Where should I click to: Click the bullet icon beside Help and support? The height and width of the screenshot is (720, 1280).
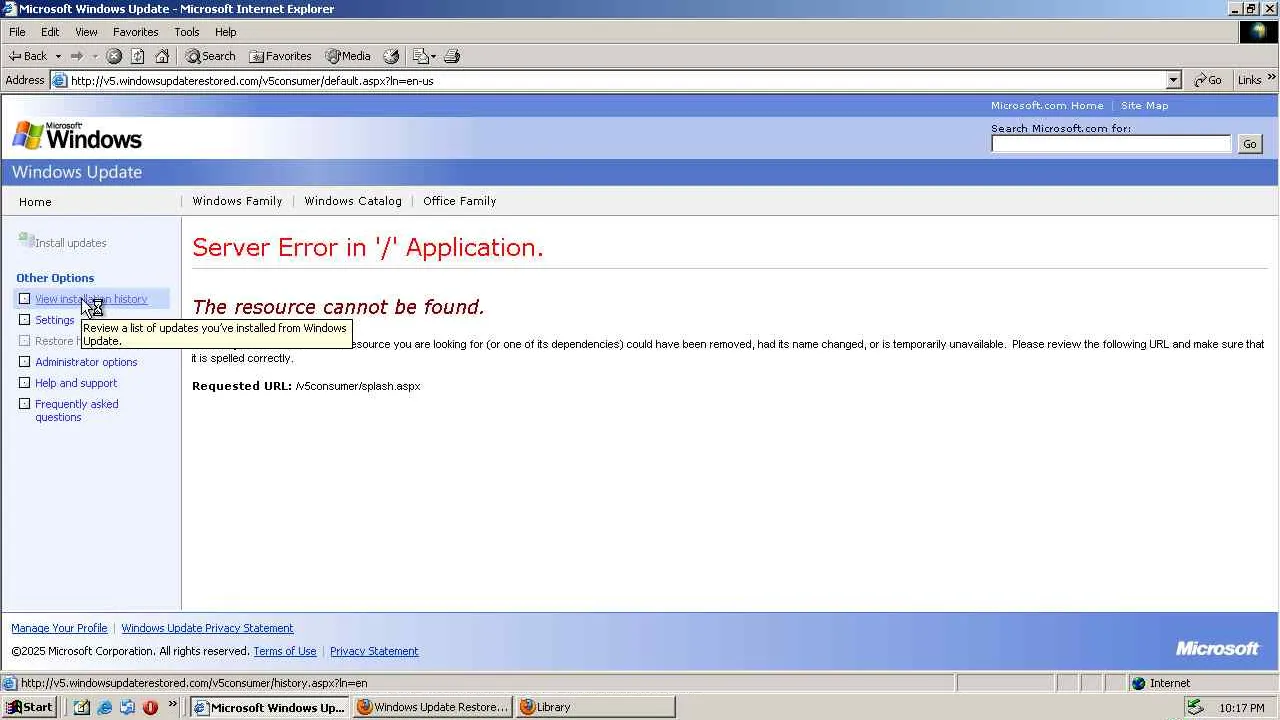tap(25, 383)
